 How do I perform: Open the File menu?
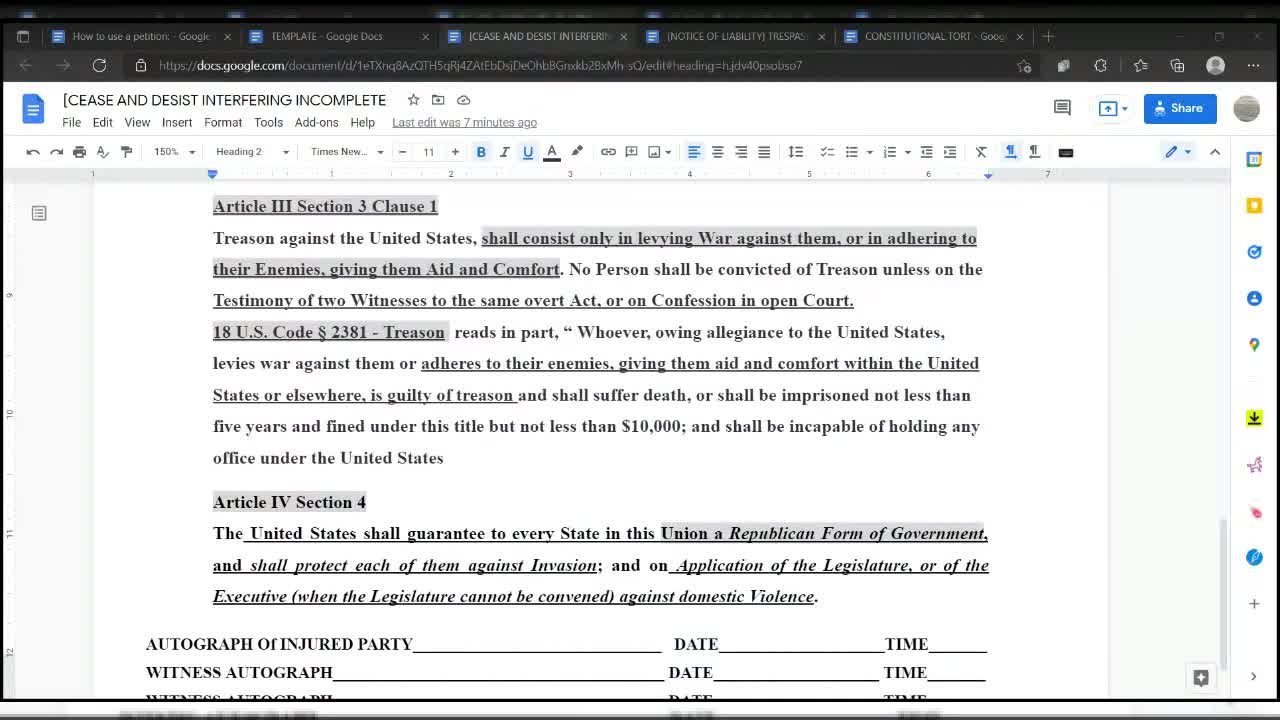[72, 122]
